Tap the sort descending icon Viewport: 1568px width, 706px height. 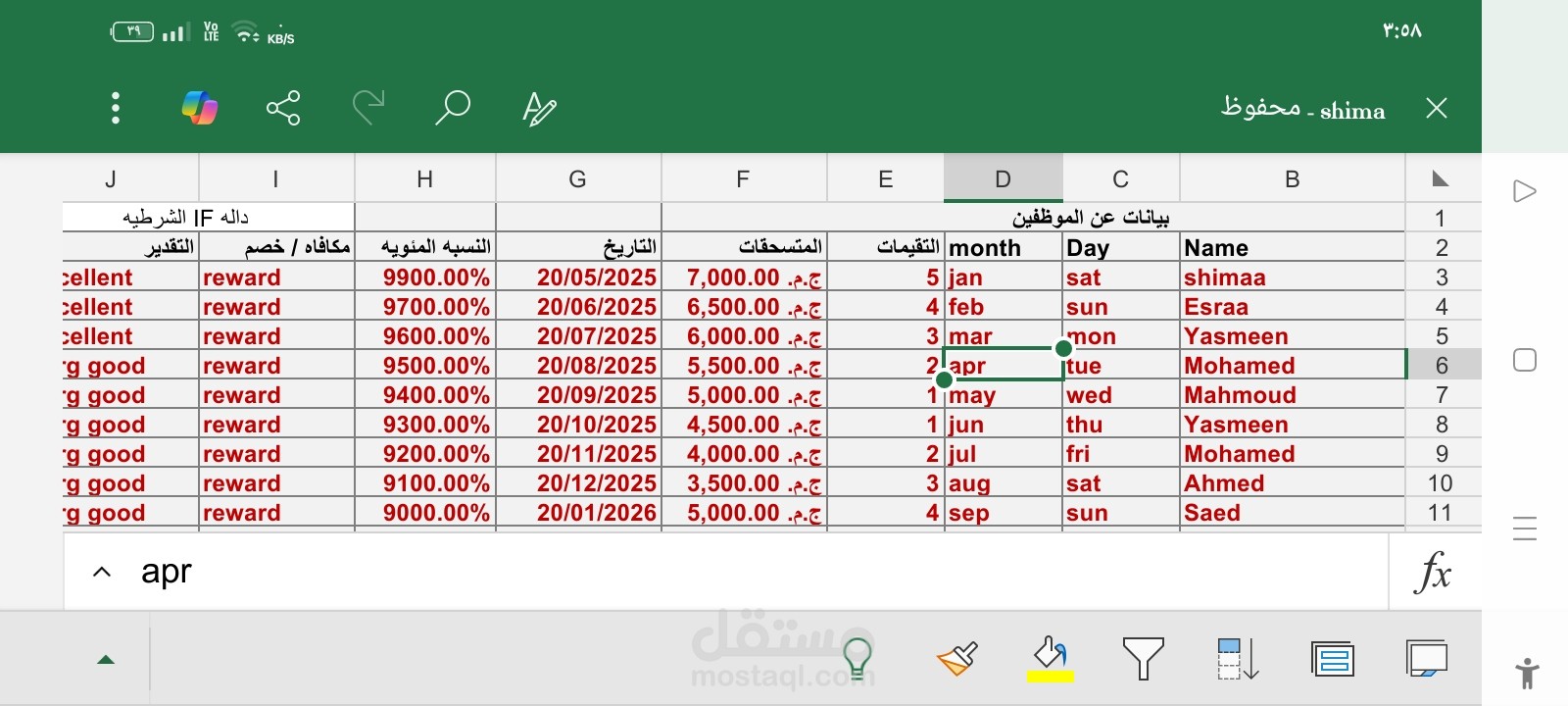coord(1237,658)
